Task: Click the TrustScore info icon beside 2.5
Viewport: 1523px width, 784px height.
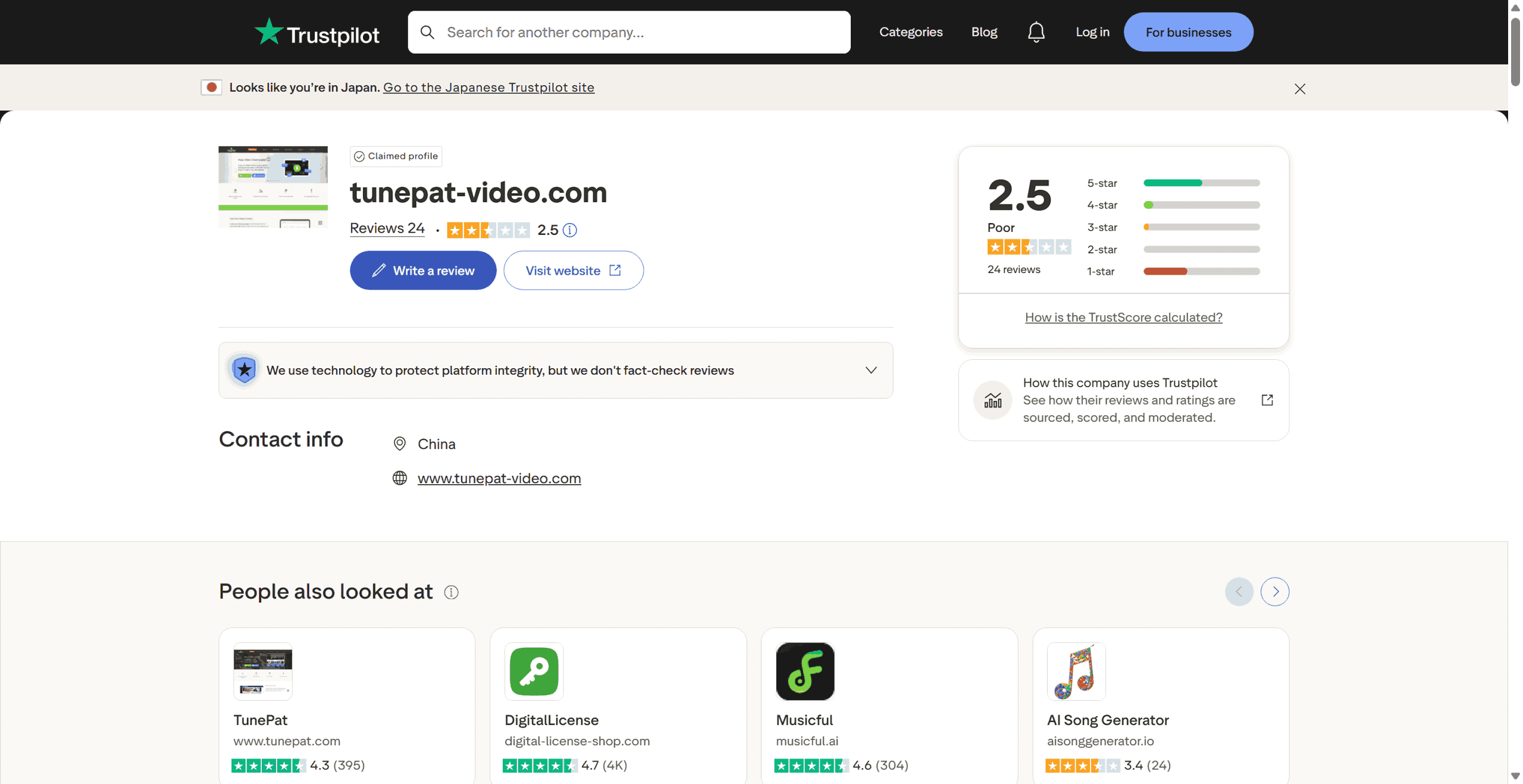Action: (569, 230)
